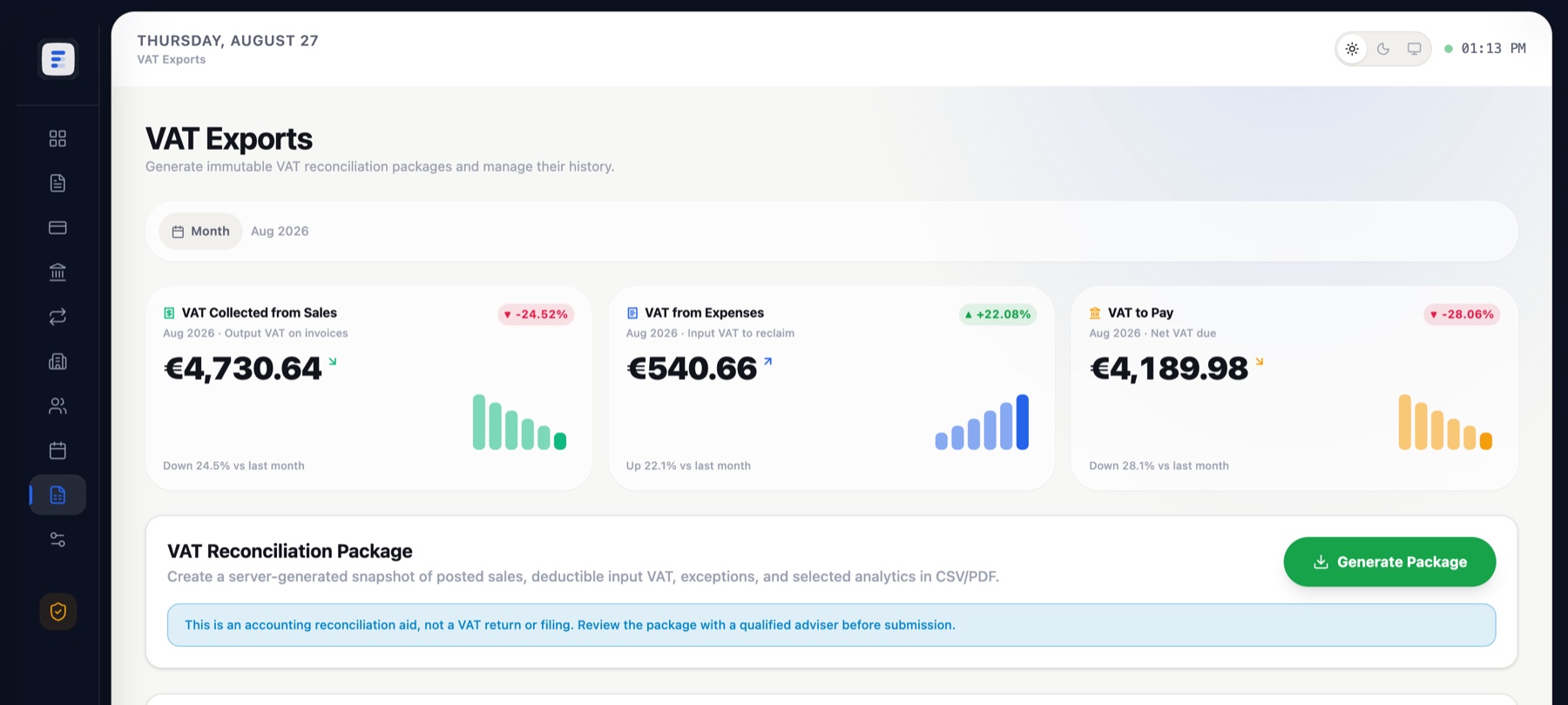Click the €540.66 amount
This screenshot has height=705, width=1568.
[x=692, y=369]
